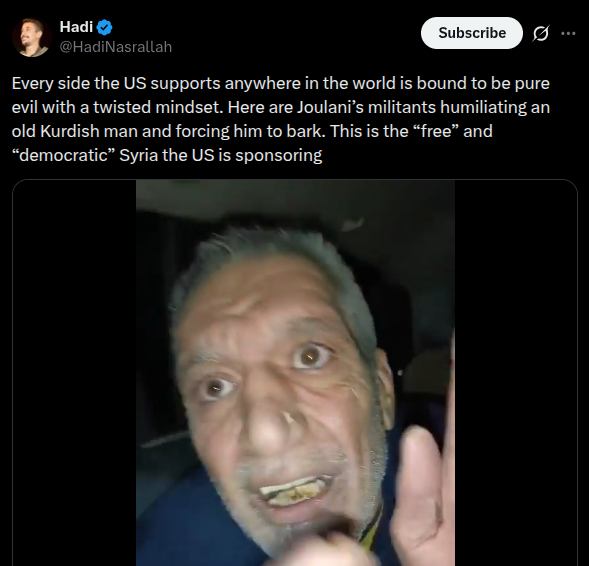Click the first line starting "Every side the US"
Image resolution: width=589 pixels, height=566 pixels.
click(x=281, y=83)
